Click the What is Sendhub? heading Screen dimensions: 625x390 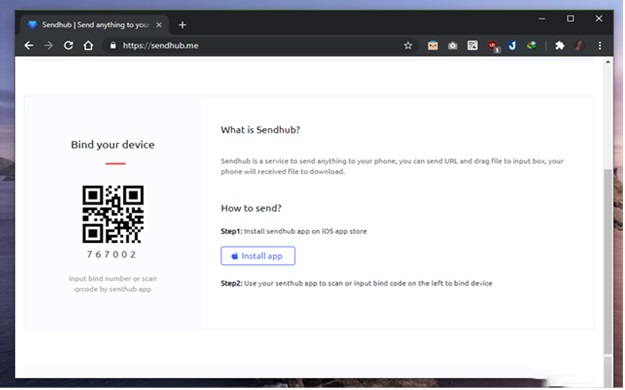click(x=260, y=130)
